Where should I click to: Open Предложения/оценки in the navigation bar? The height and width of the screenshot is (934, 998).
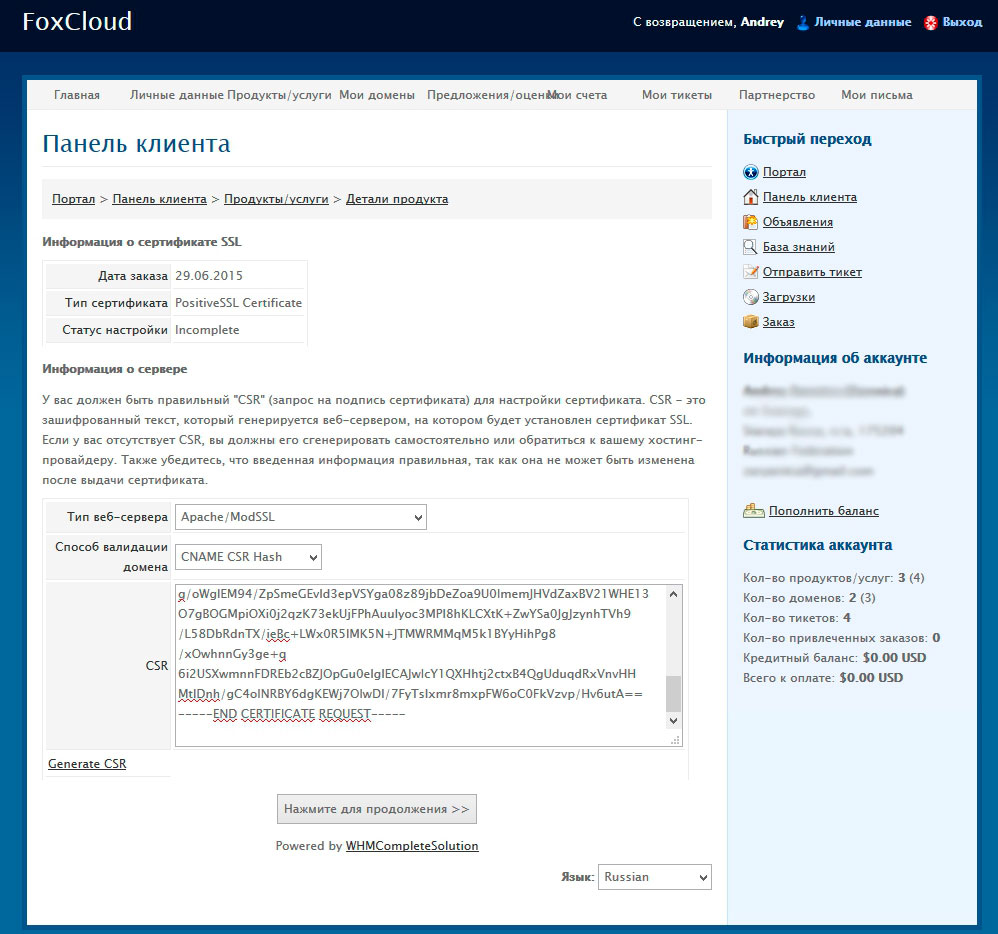(x=487, y=95)
